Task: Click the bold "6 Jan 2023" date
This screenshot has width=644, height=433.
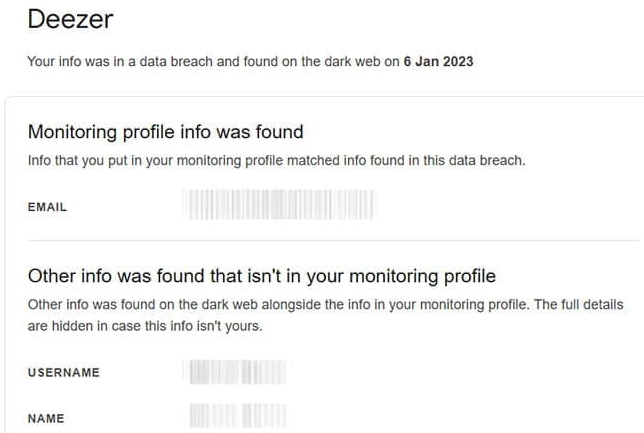Action: point(438,62)
